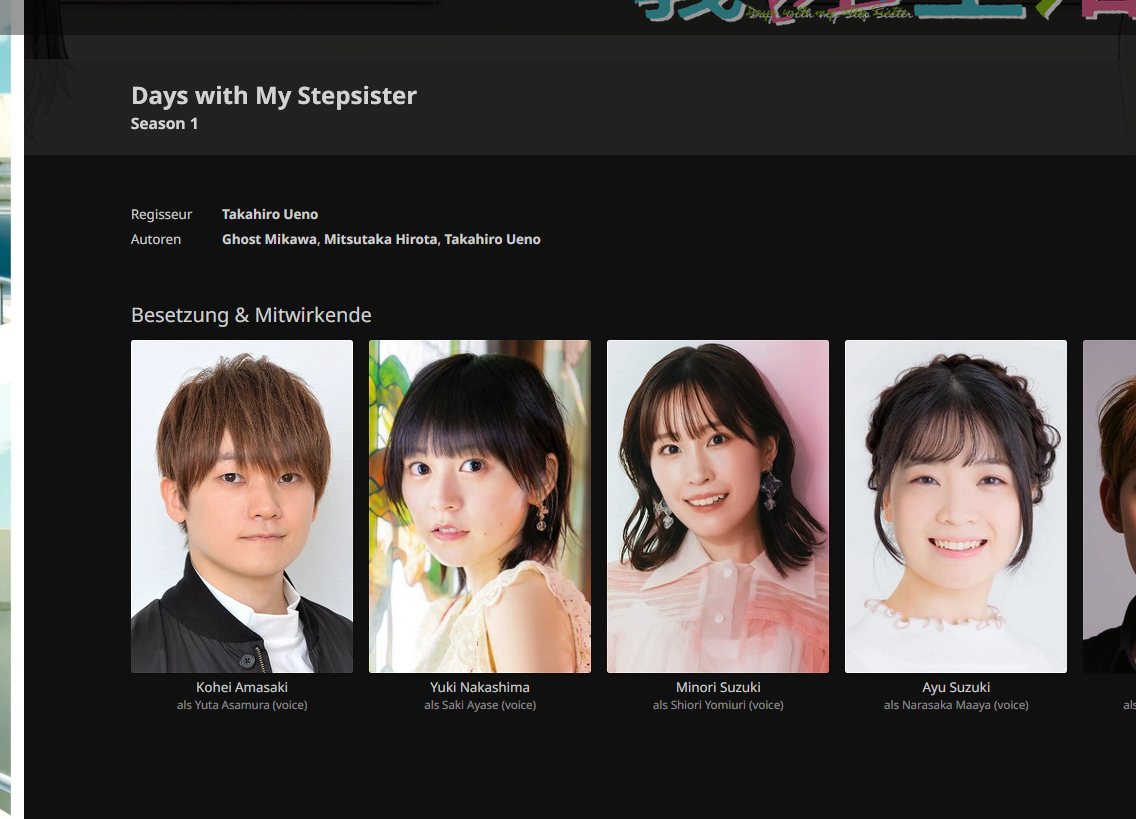
Task: Click the Ayu Suzuki name caption
Action: pyautogui.click(x=955, y=687)
